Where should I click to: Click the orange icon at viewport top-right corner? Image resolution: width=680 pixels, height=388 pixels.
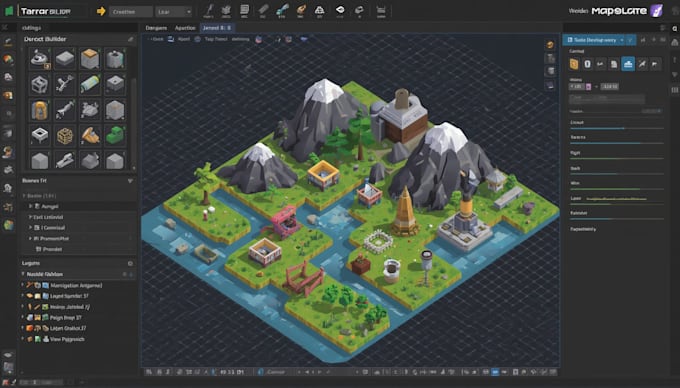550,45
